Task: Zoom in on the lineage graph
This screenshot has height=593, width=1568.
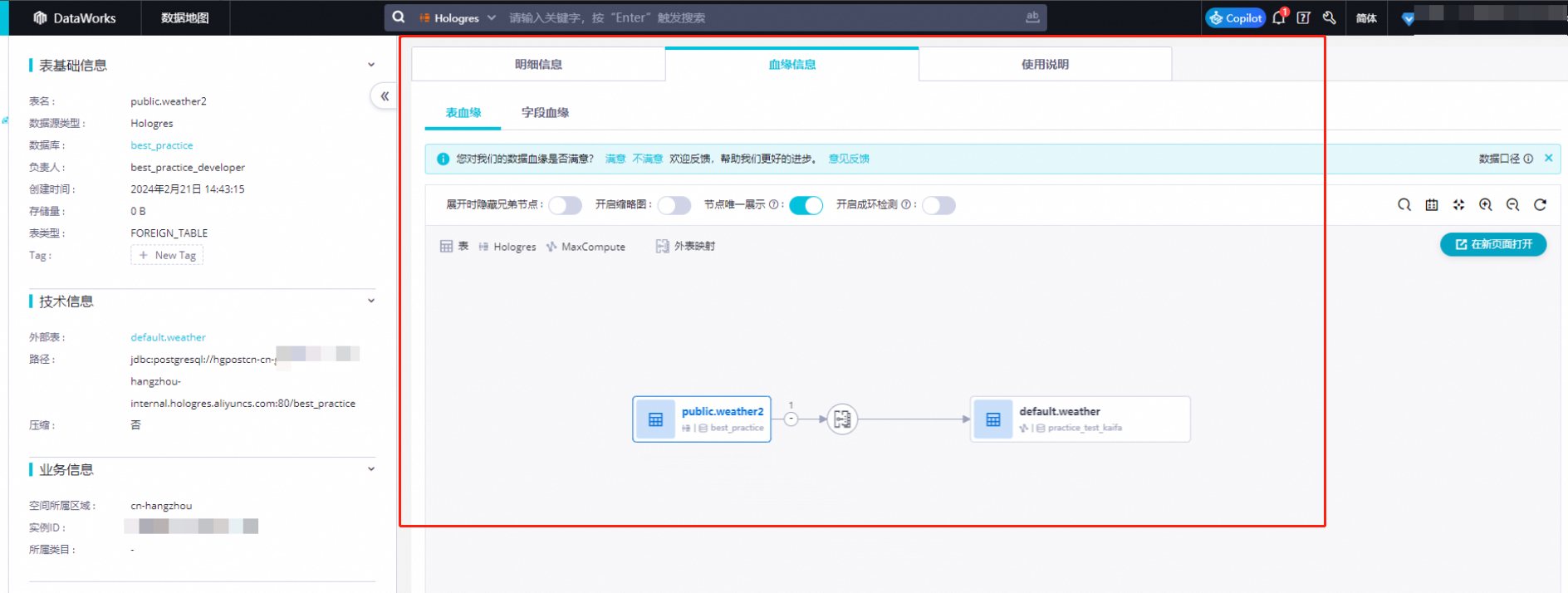Action: click(1486, 204)
